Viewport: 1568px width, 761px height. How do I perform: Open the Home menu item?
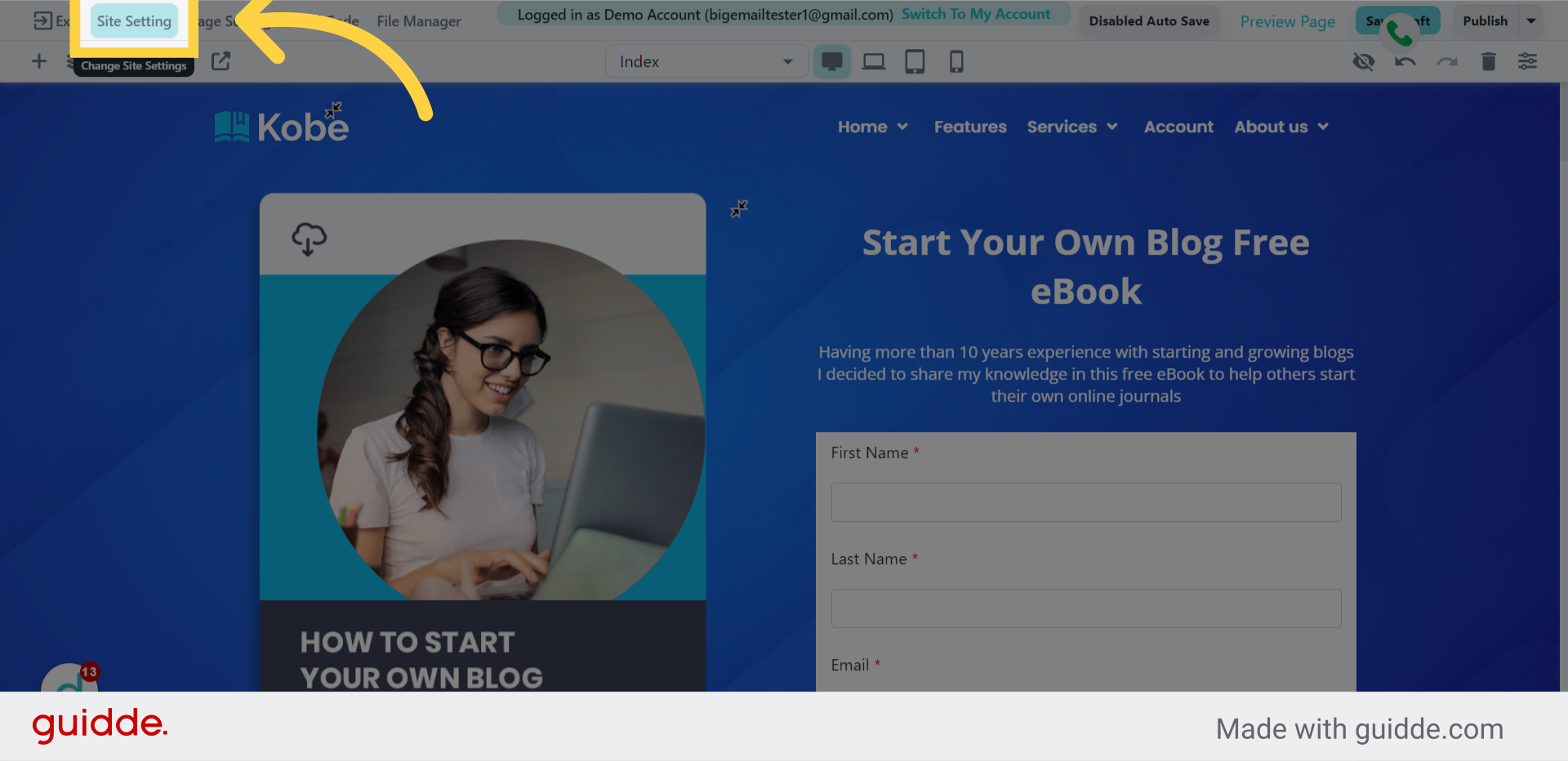[x=862, y=127]
